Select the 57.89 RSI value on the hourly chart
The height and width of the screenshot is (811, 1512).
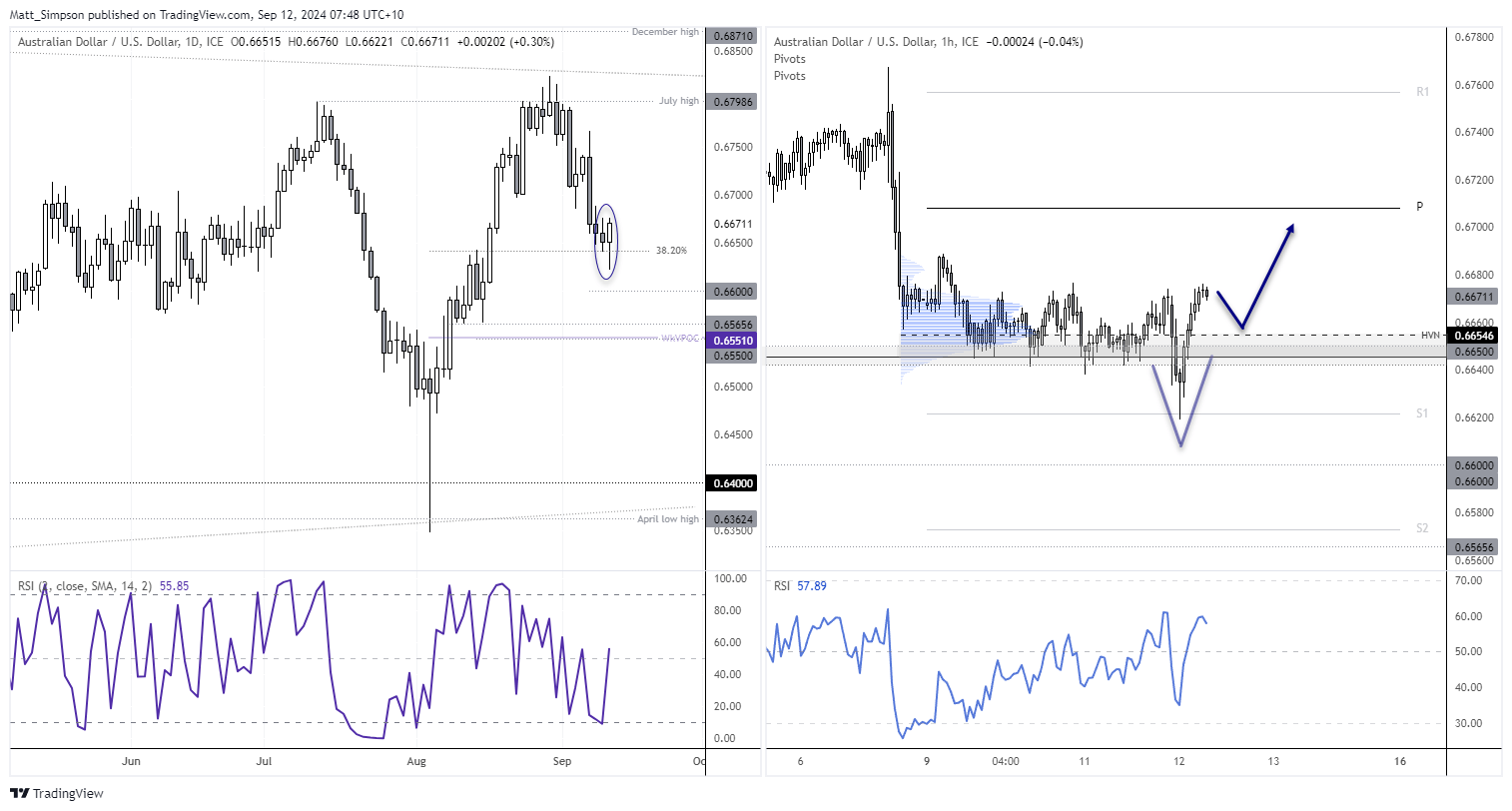point(812,586)
